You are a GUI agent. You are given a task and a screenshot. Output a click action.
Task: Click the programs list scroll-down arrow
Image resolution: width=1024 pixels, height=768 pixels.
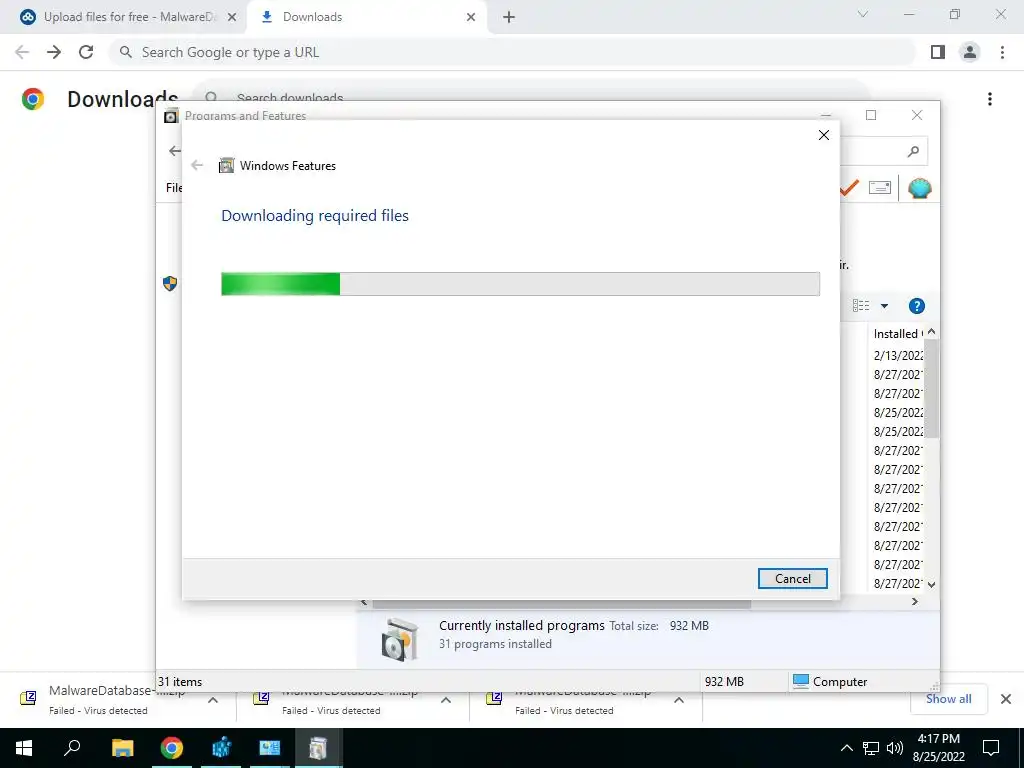point(931,584)
